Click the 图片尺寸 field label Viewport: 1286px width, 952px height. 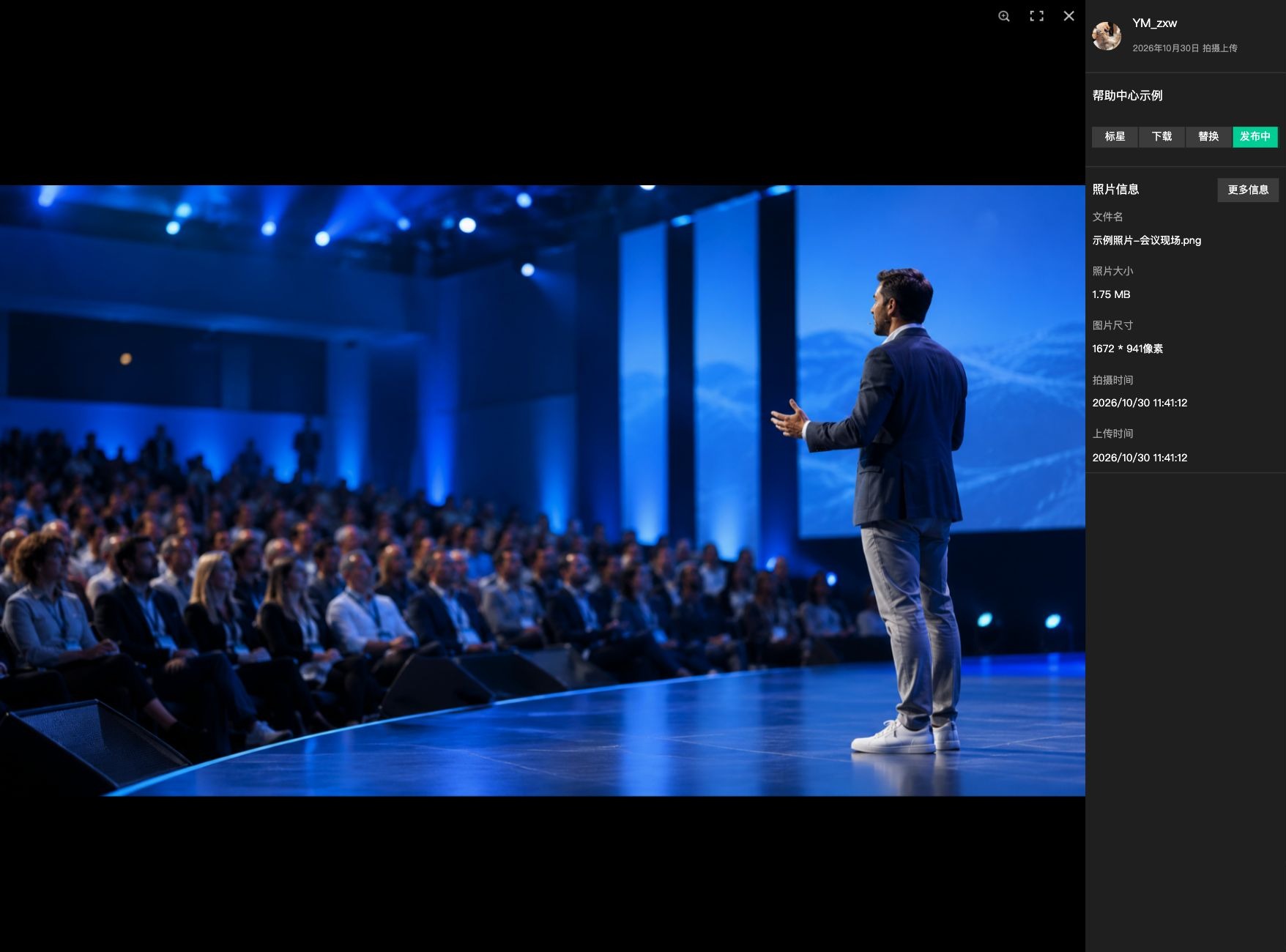point(1112,325)
